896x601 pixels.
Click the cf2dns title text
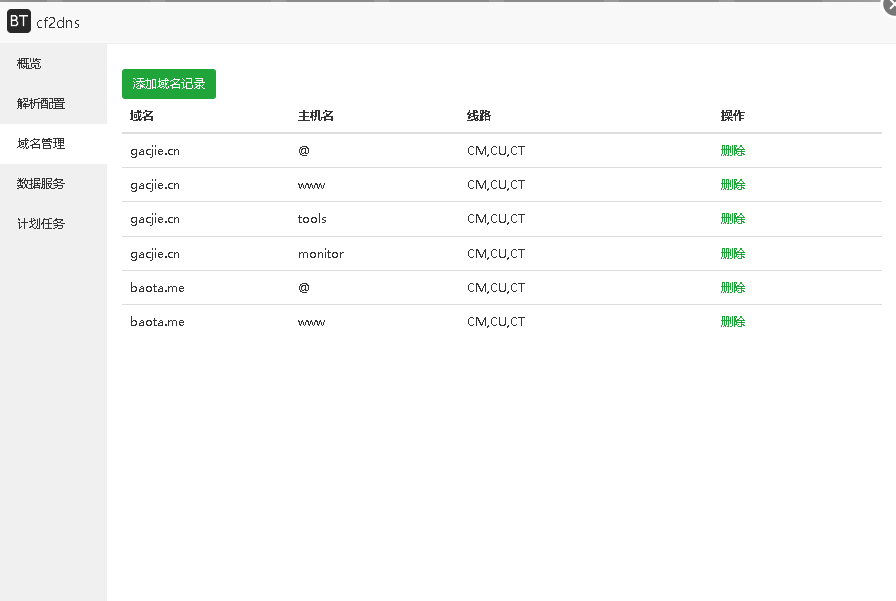[x=58, y=23]
